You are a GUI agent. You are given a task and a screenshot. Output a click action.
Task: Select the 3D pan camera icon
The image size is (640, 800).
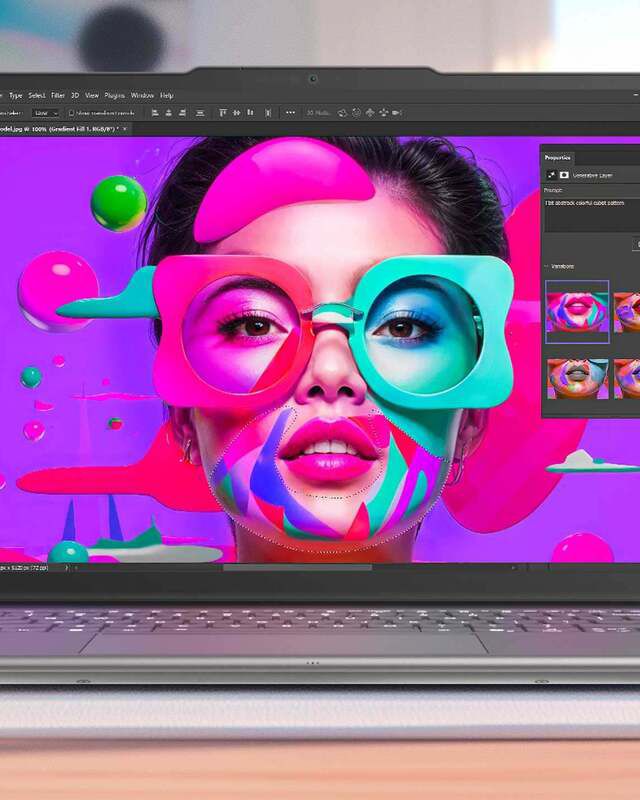[370, 113]
